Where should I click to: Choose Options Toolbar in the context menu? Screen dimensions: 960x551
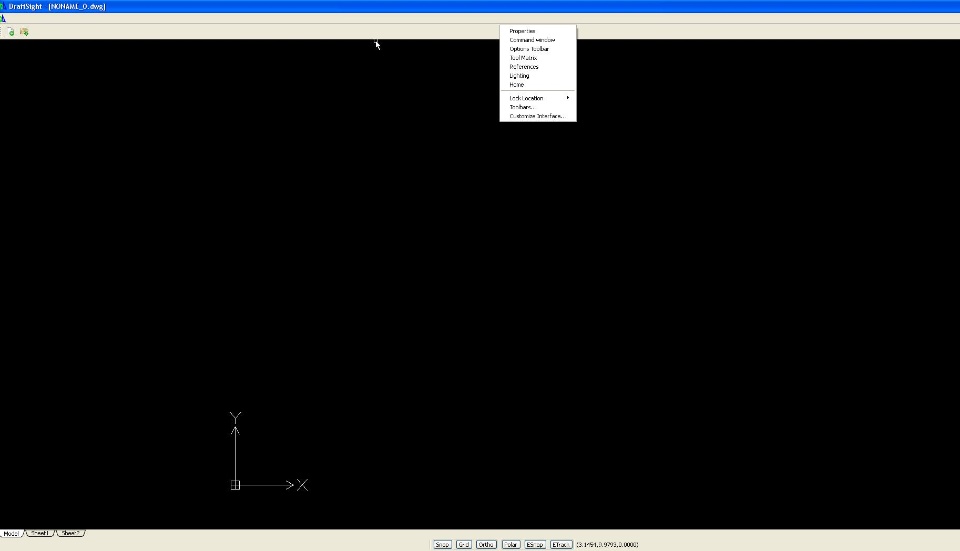point(538,49)
